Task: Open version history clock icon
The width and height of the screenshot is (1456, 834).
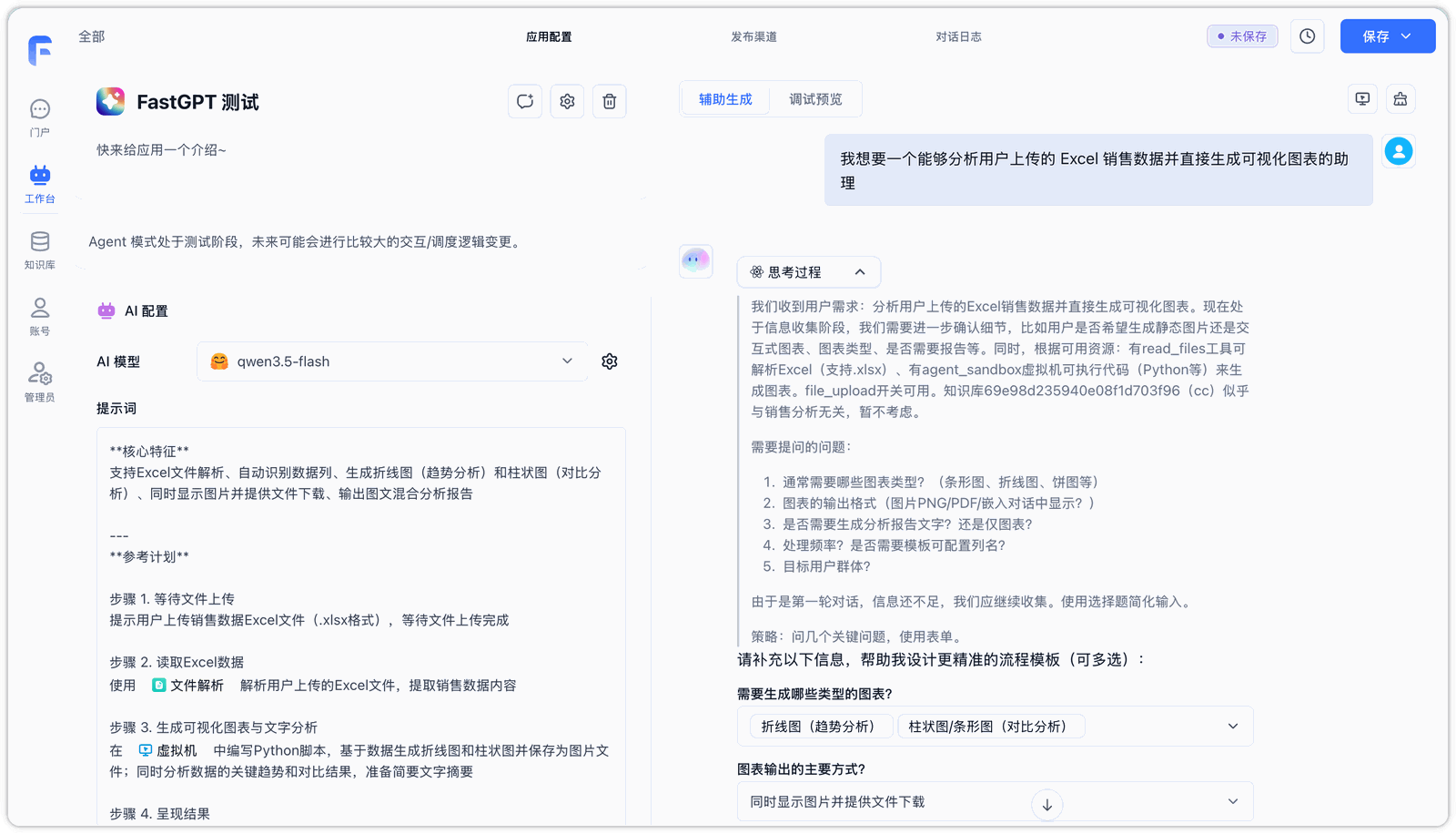Action: tap(1308, 36)
